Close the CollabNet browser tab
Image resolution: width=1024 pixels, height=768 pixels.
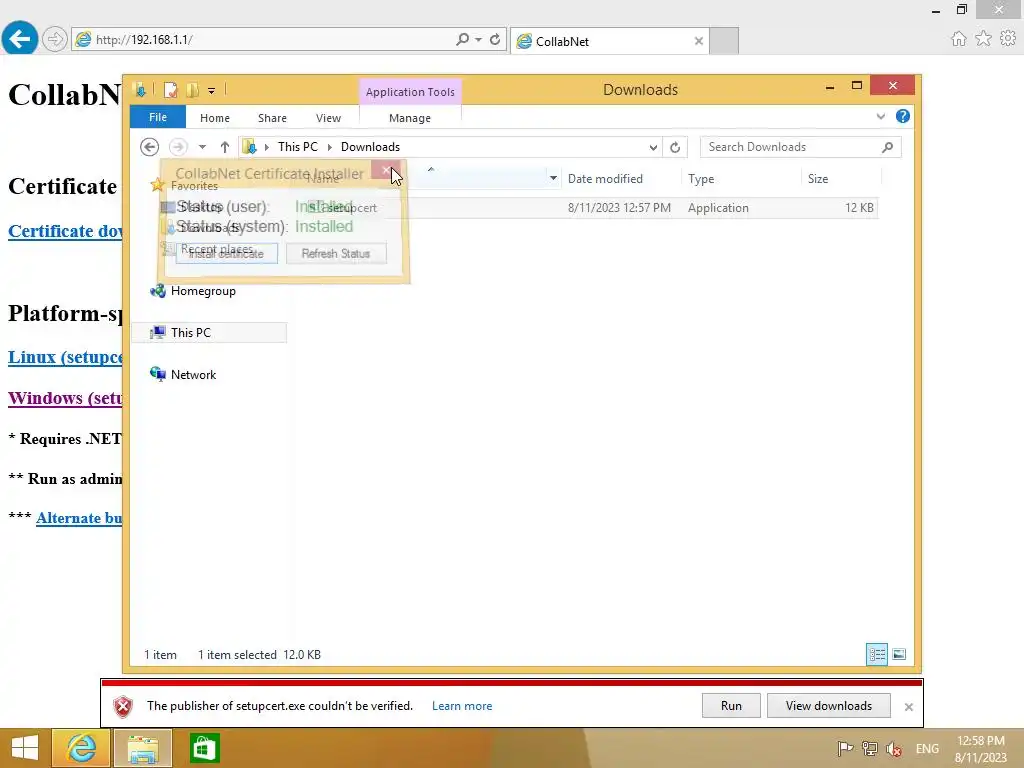699,41
